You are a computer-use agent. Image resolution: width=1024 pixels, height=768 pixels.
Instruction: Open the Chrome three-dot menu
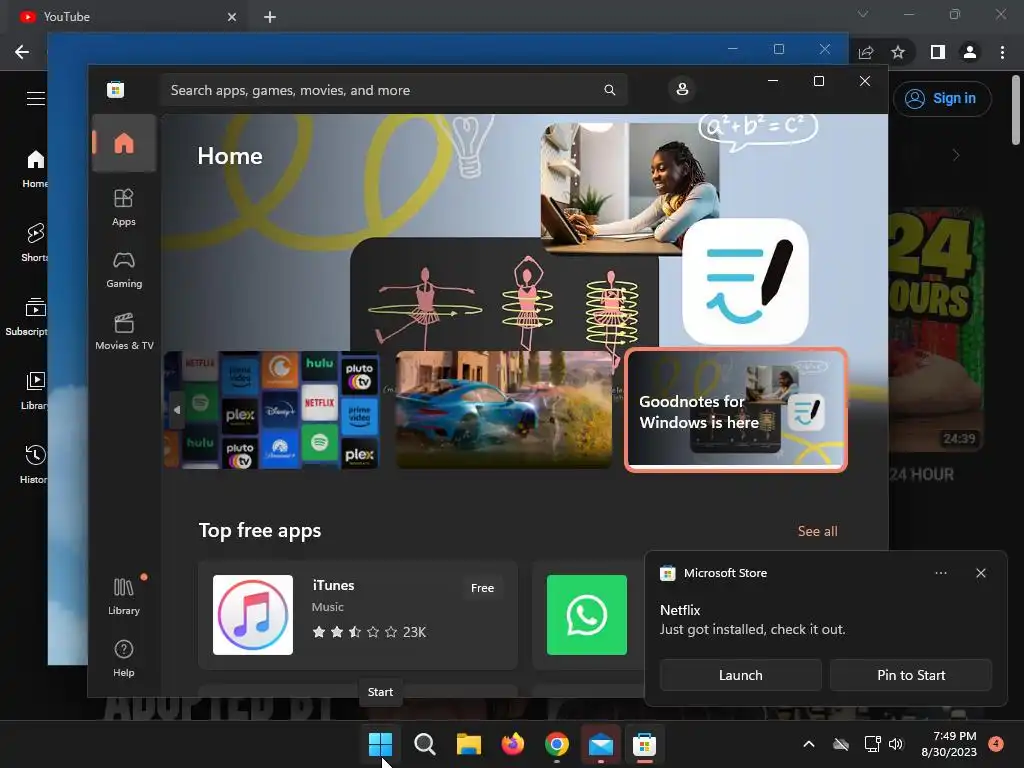1002,52
